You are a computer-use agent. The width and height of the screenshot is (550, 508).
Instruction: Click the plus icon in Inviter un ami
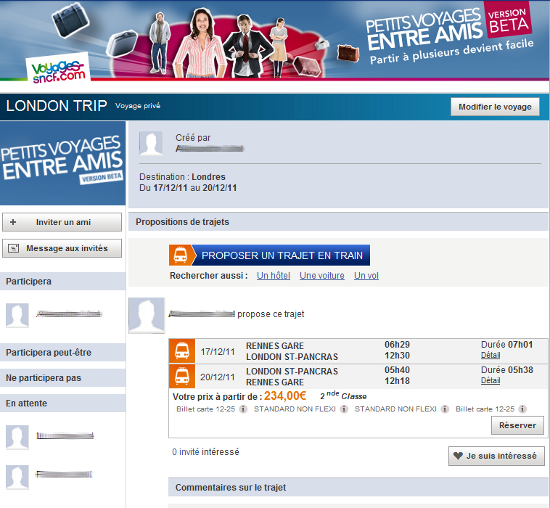[x=13, y=222]
